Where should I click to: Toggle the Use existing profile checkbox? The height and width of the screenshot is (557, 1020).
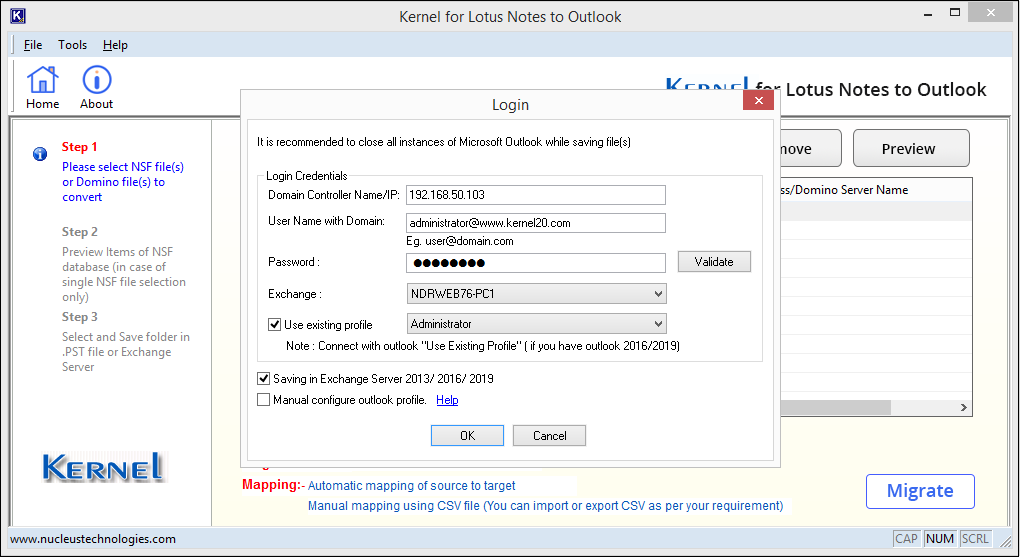click(275, 325)
